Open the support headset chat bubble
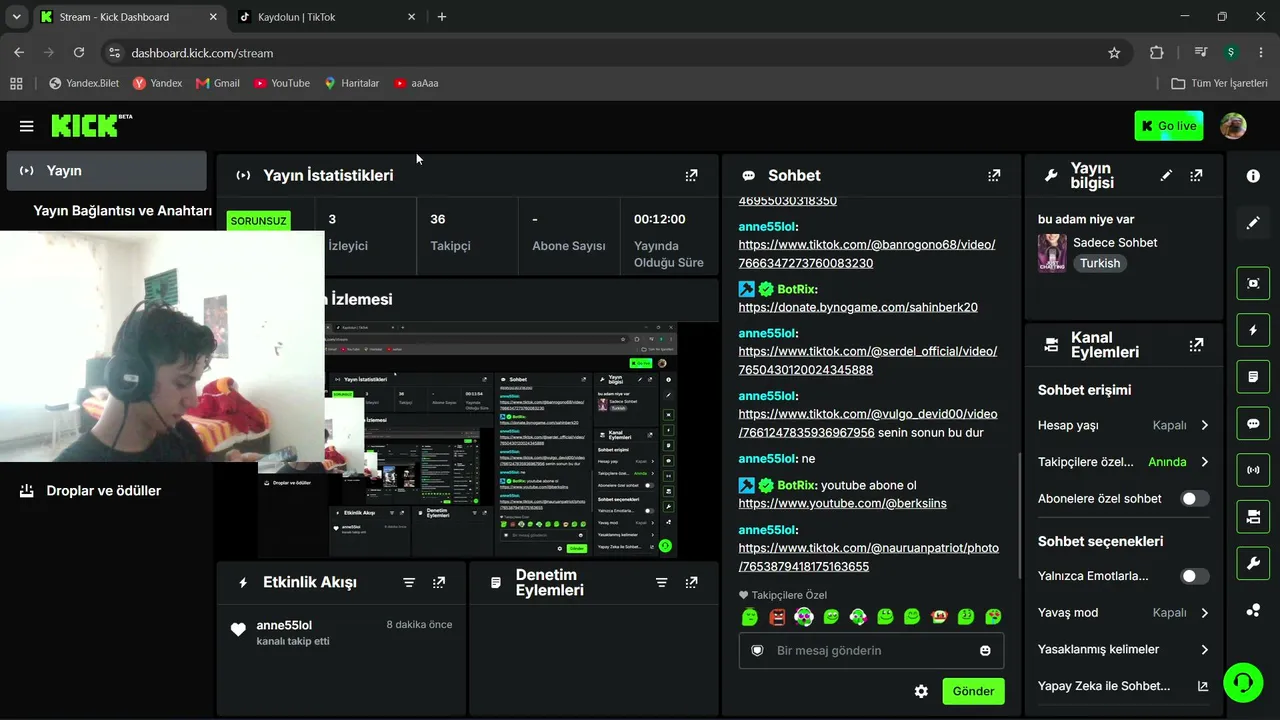Viewport: 1280px width, 720px height. point(1243,683)
